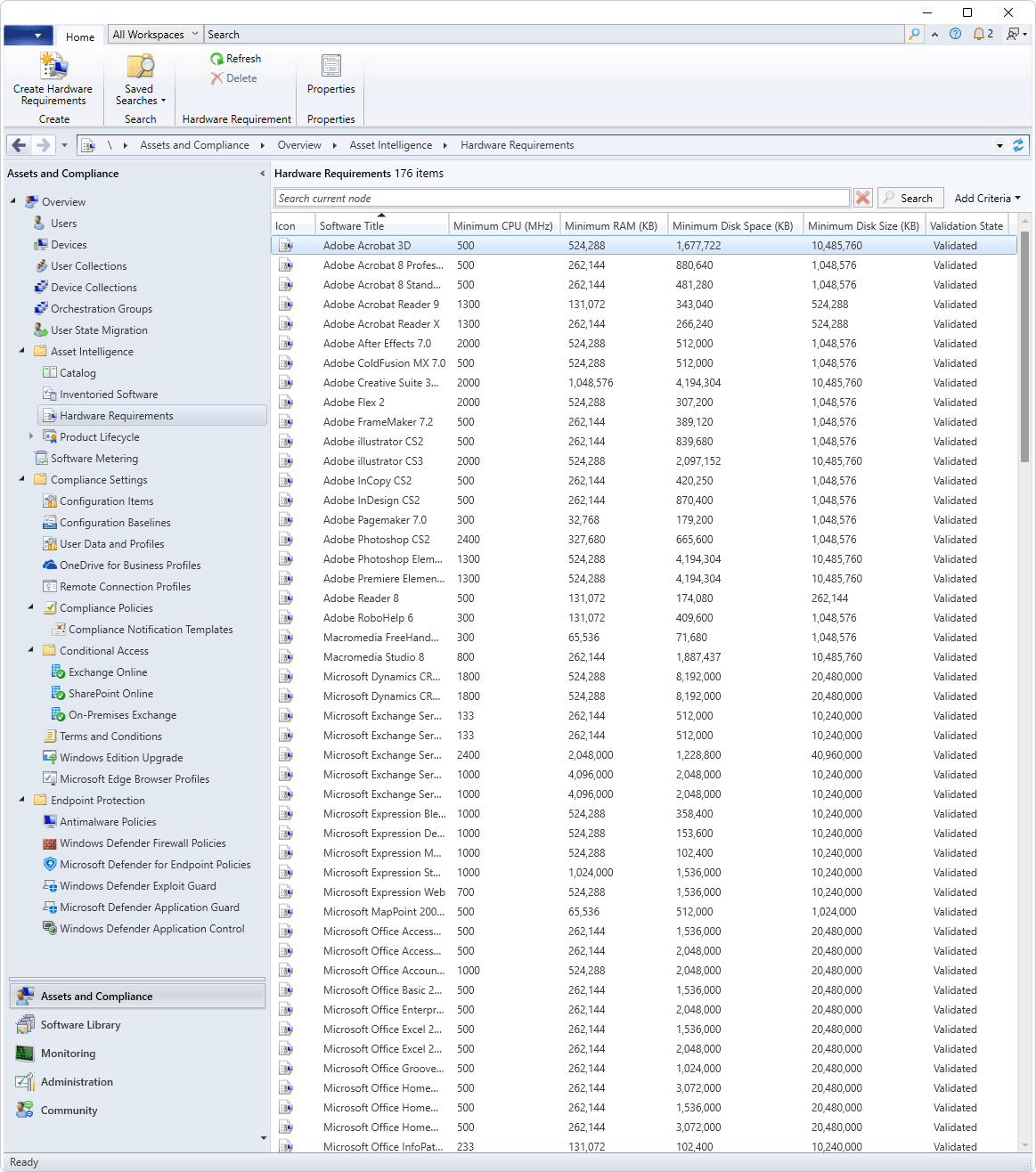This screenshot has height=1172, width=1036.
Task: Select Inventoried Software in the tree
Action: (109, 395)
